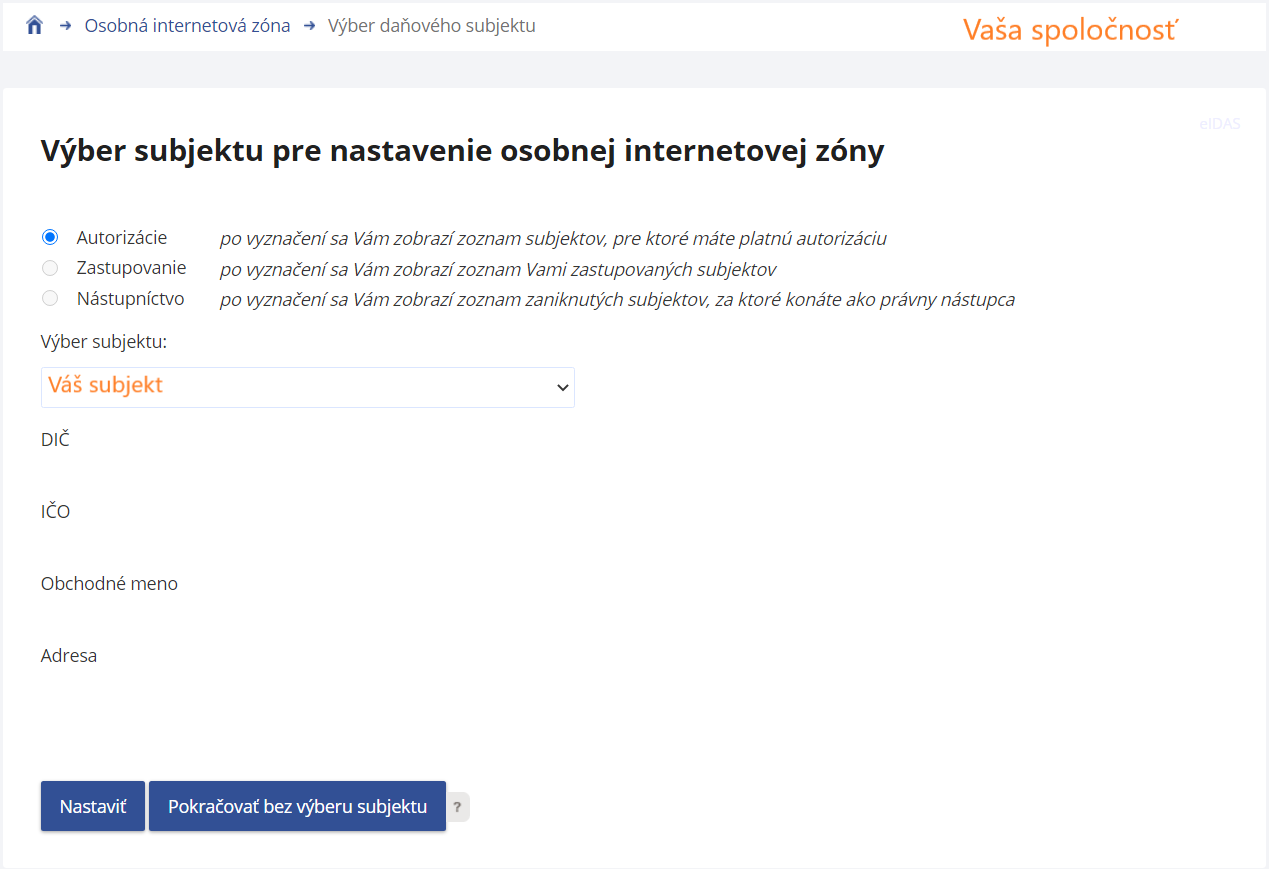This screenshot has width=1270, height=869.
Task: Click the eIDAS label in the corner
Action: (1219, 124)
